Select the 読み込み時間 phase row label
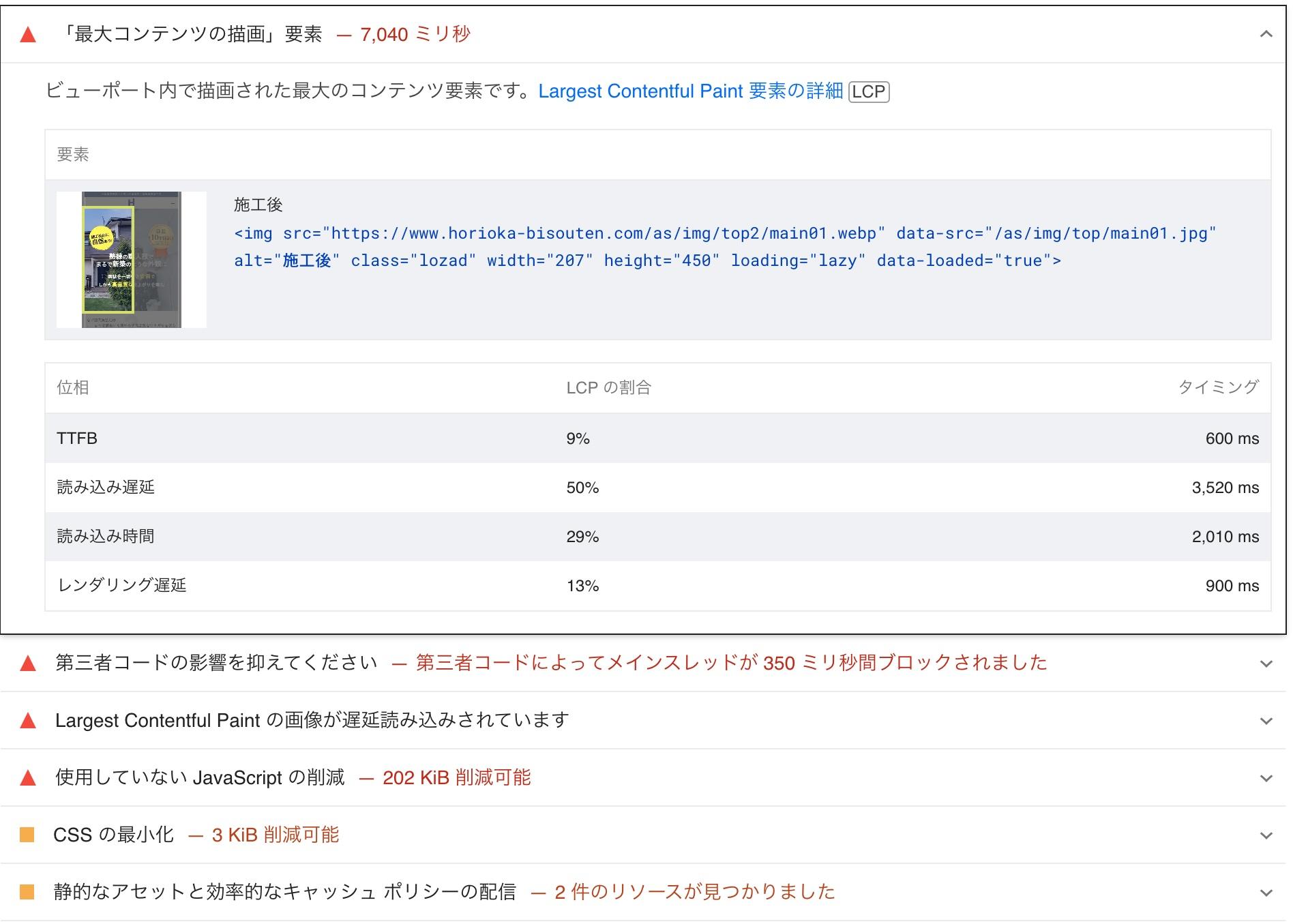The width and height of the screenshot is (1293, 924). (x=106, y=537)
